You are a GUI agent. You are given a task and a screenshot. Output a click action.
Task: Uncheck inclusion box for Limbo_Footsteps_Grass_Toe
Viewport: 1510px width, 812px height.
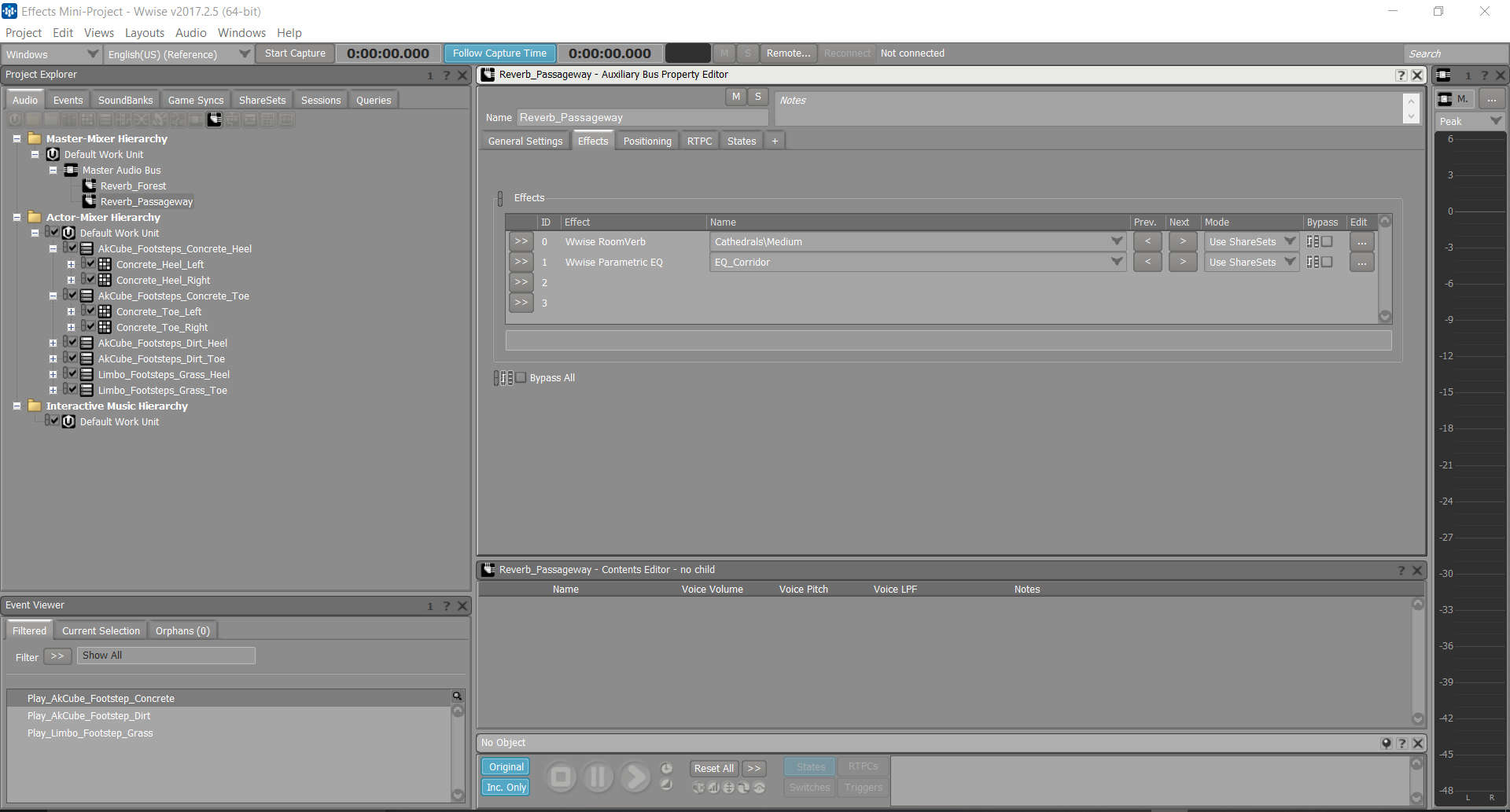(x=72, y=389)
